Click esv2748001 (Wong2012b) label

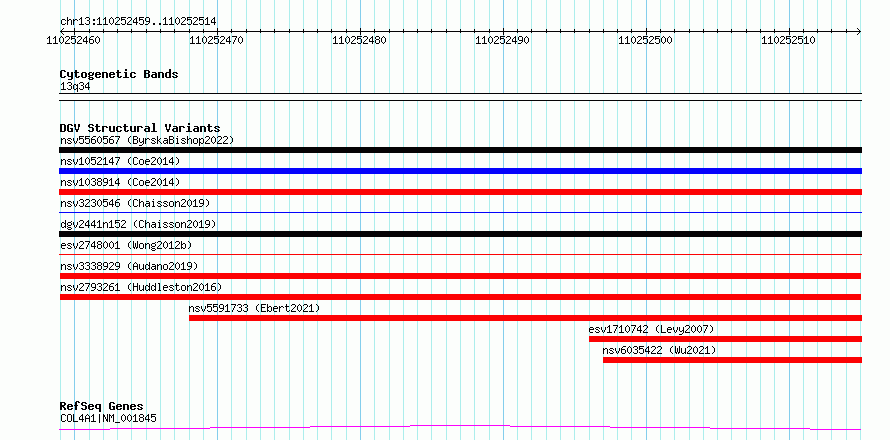(x=126, y=245)
